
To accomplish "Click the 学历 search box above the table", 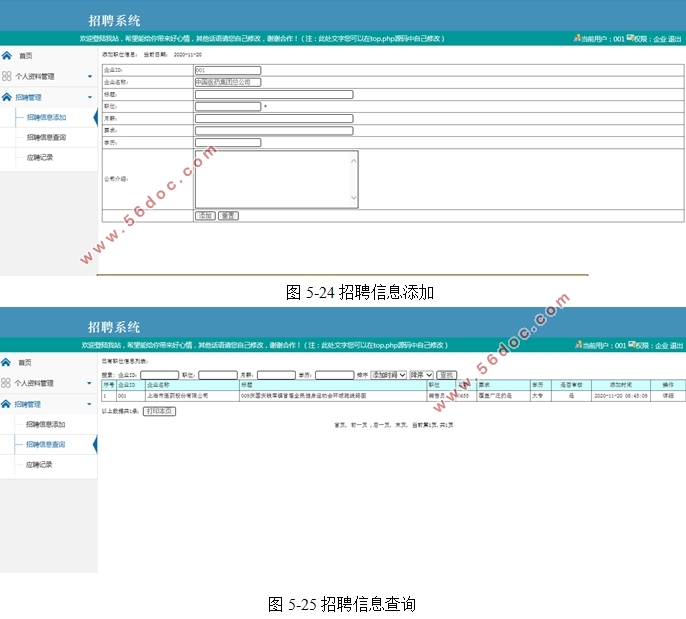I will (335, 375).
